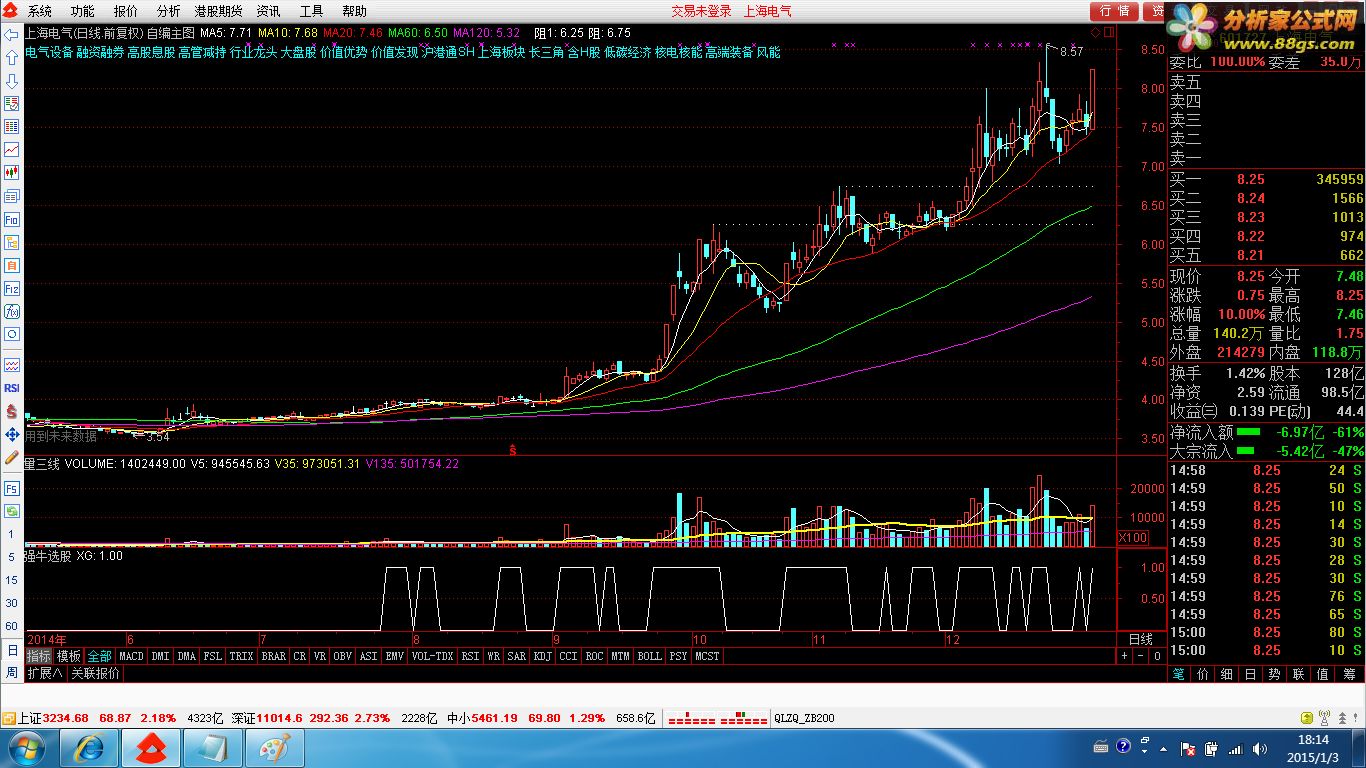Open the 功能 menu
This screenshot has height=768, width=1366.
tap(83, 11)
